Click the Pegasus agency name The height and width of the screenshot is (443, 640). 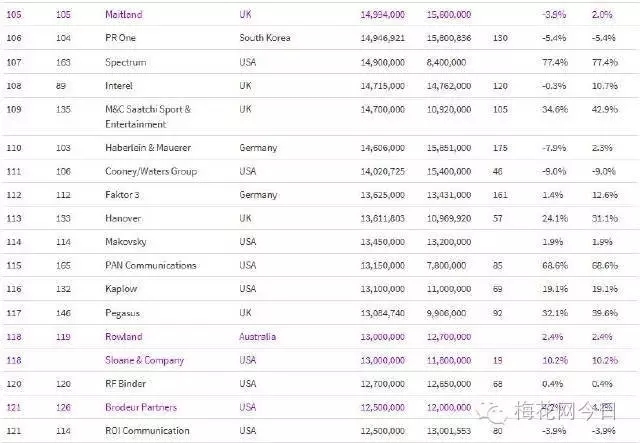[x=123, y=313]
